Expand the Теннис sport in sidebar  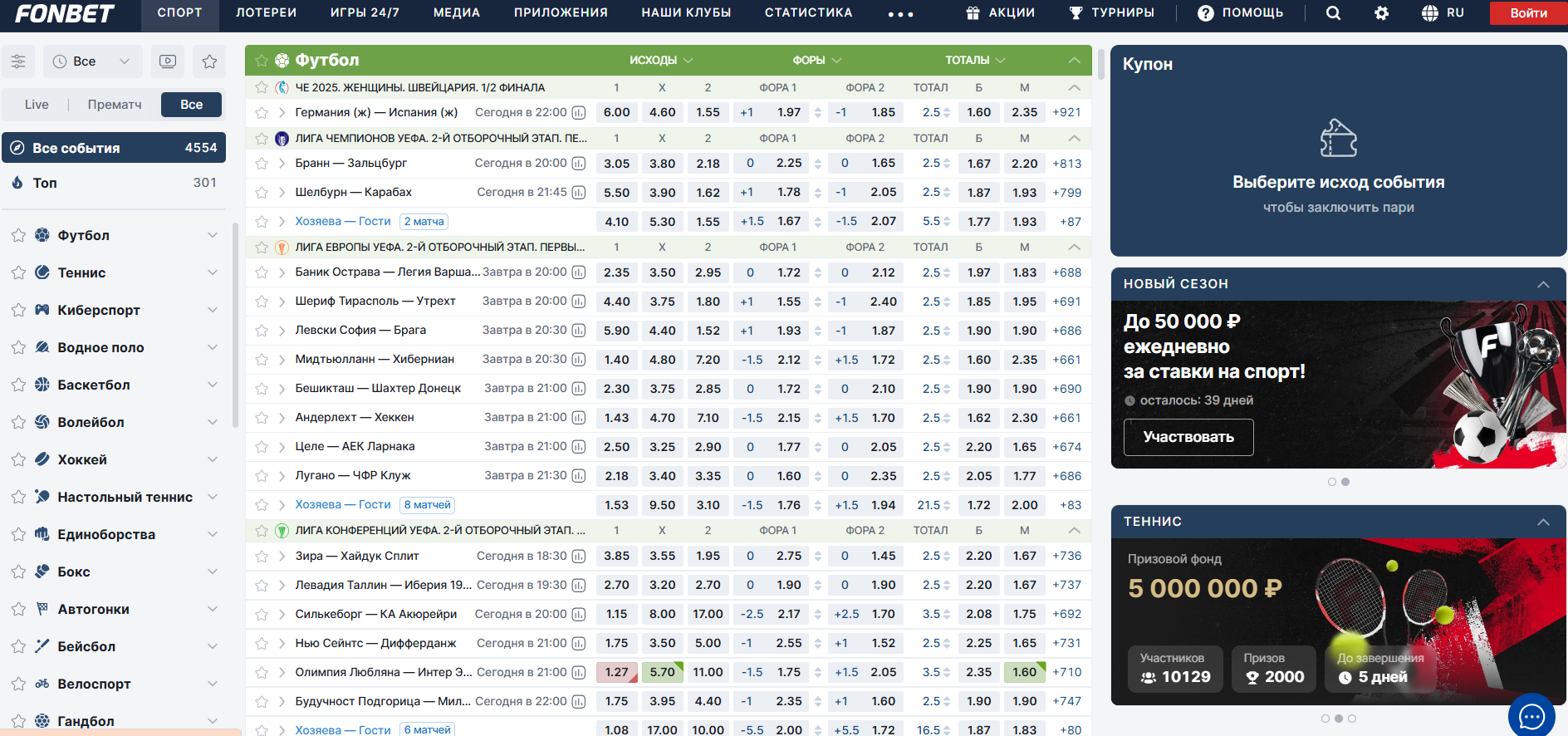pos(213,272)
